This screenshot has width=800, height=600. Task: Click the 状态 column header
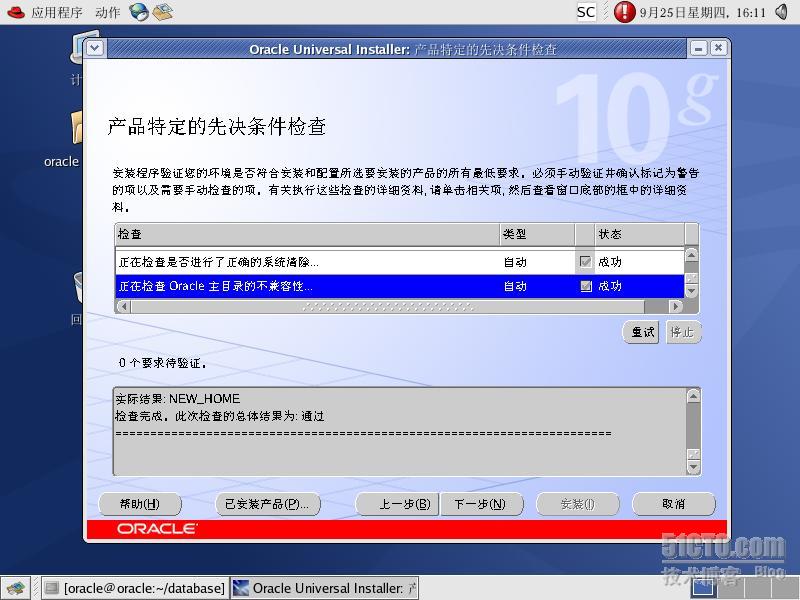pyautogui.click(x=639, y=234)
